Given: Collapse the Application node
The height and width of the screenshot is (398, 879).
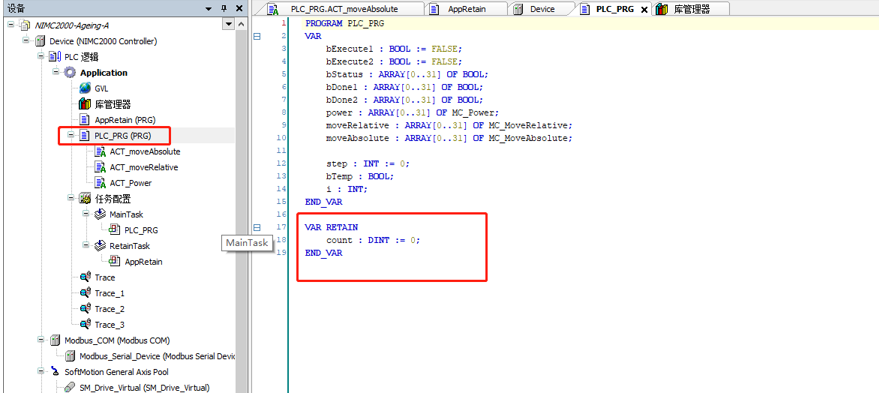Looking at the screenshot, I should tap(56, 72).
